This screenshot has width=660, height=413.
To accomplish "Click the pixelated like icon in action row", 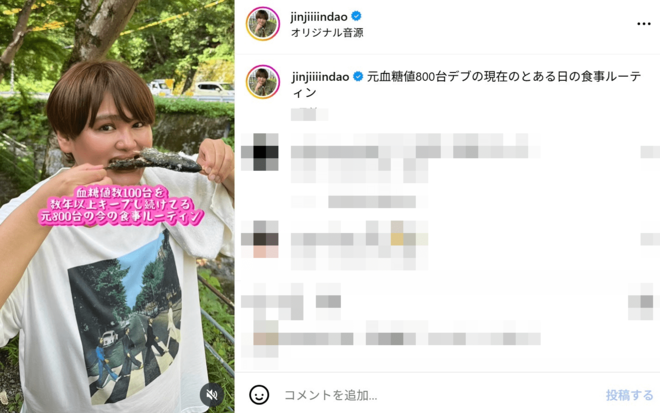I will click(x=260, y=301).
